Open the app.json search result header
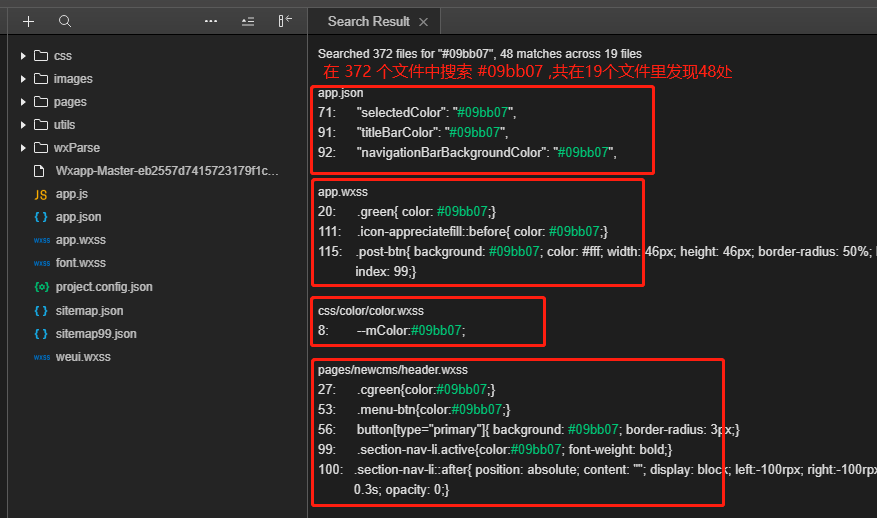This screenshot has height=518, width=877. [x=341, y=93]
